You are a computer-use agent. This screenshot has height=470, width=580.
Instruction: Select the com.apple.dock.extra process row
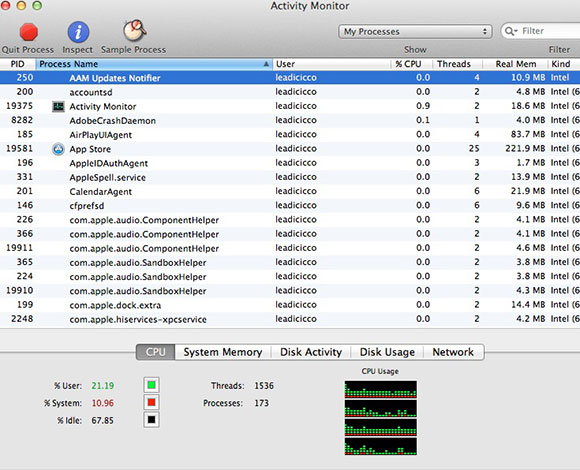point(290,305)
